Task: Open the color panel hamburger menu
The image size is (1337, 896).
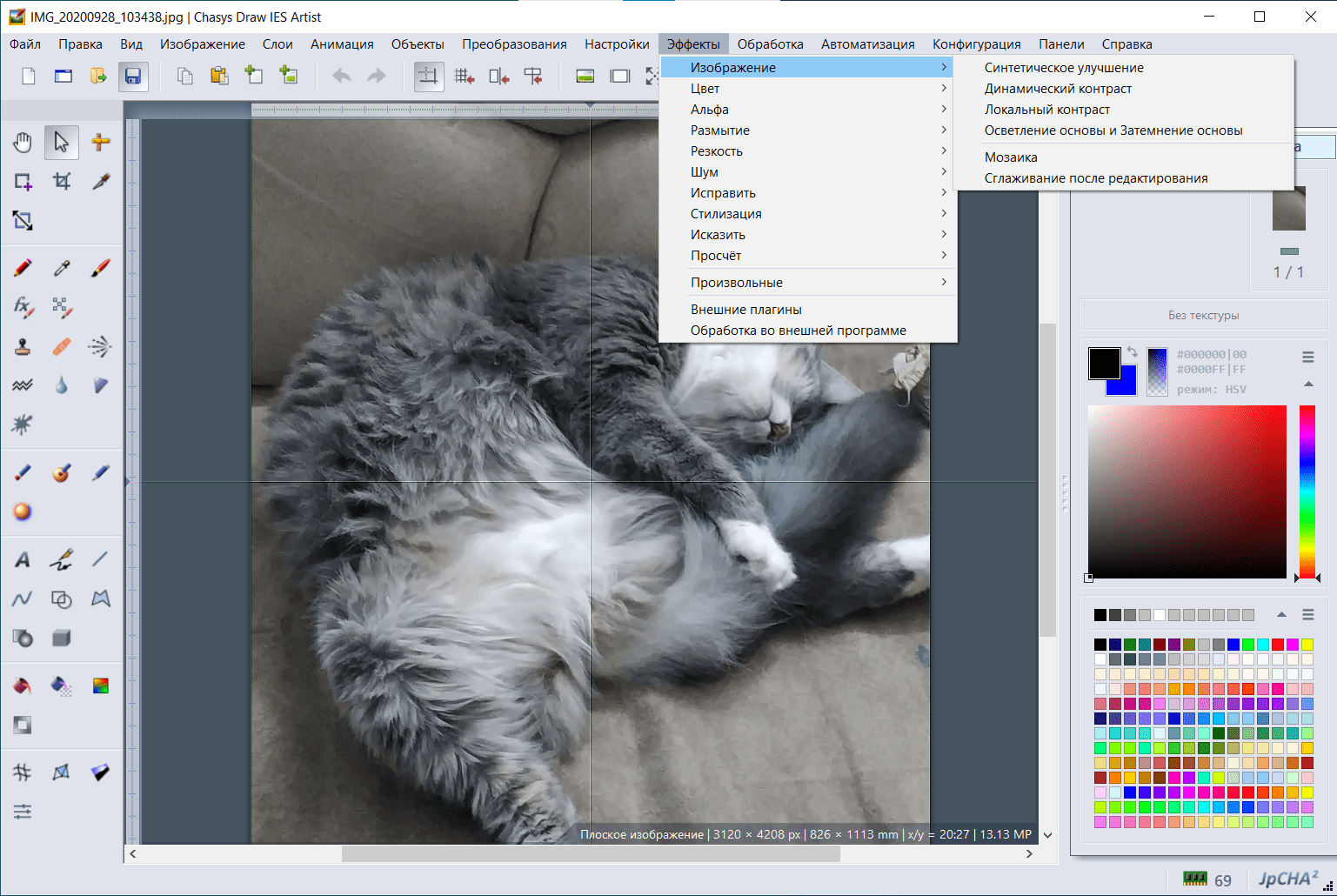Action: click(x=1307, y=357)
